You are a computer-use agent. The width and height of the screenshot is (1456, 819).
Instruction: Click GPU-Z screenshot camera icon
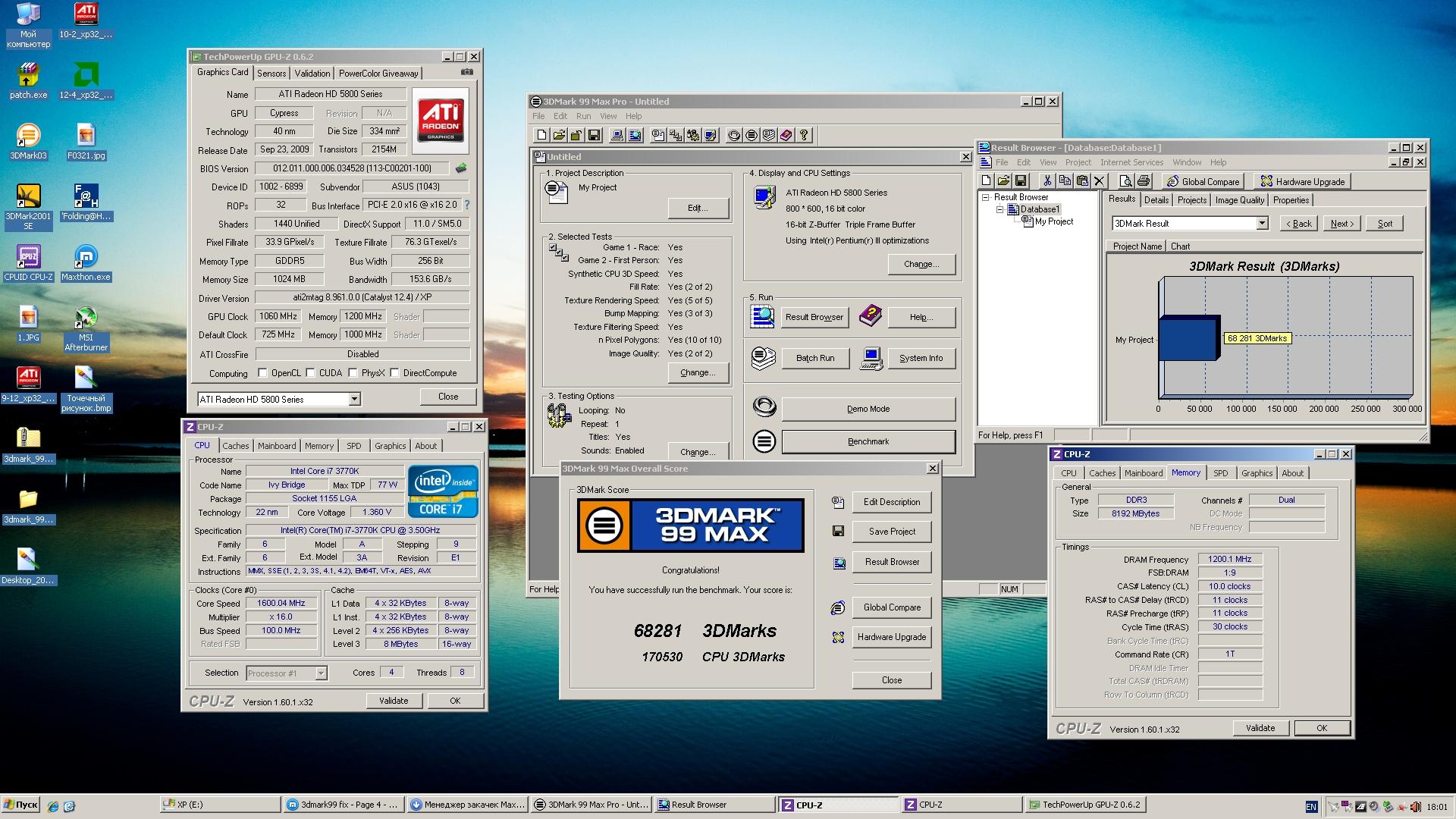[x=467, y=72]
